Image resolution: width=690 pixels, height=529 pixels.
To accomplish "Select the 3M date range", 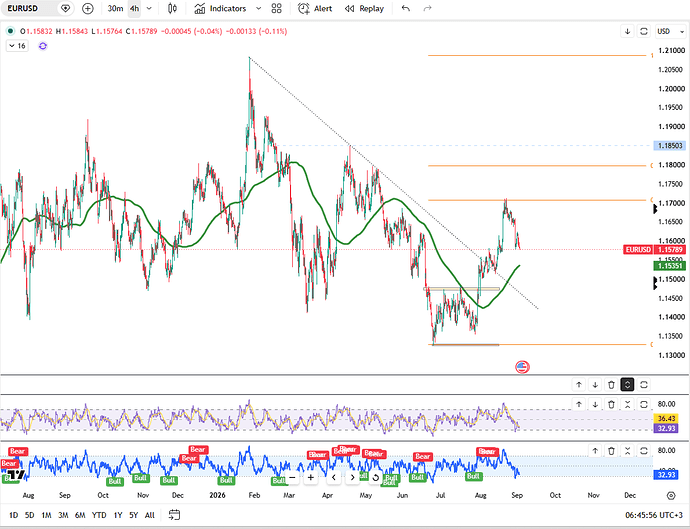I will (63, 515).
